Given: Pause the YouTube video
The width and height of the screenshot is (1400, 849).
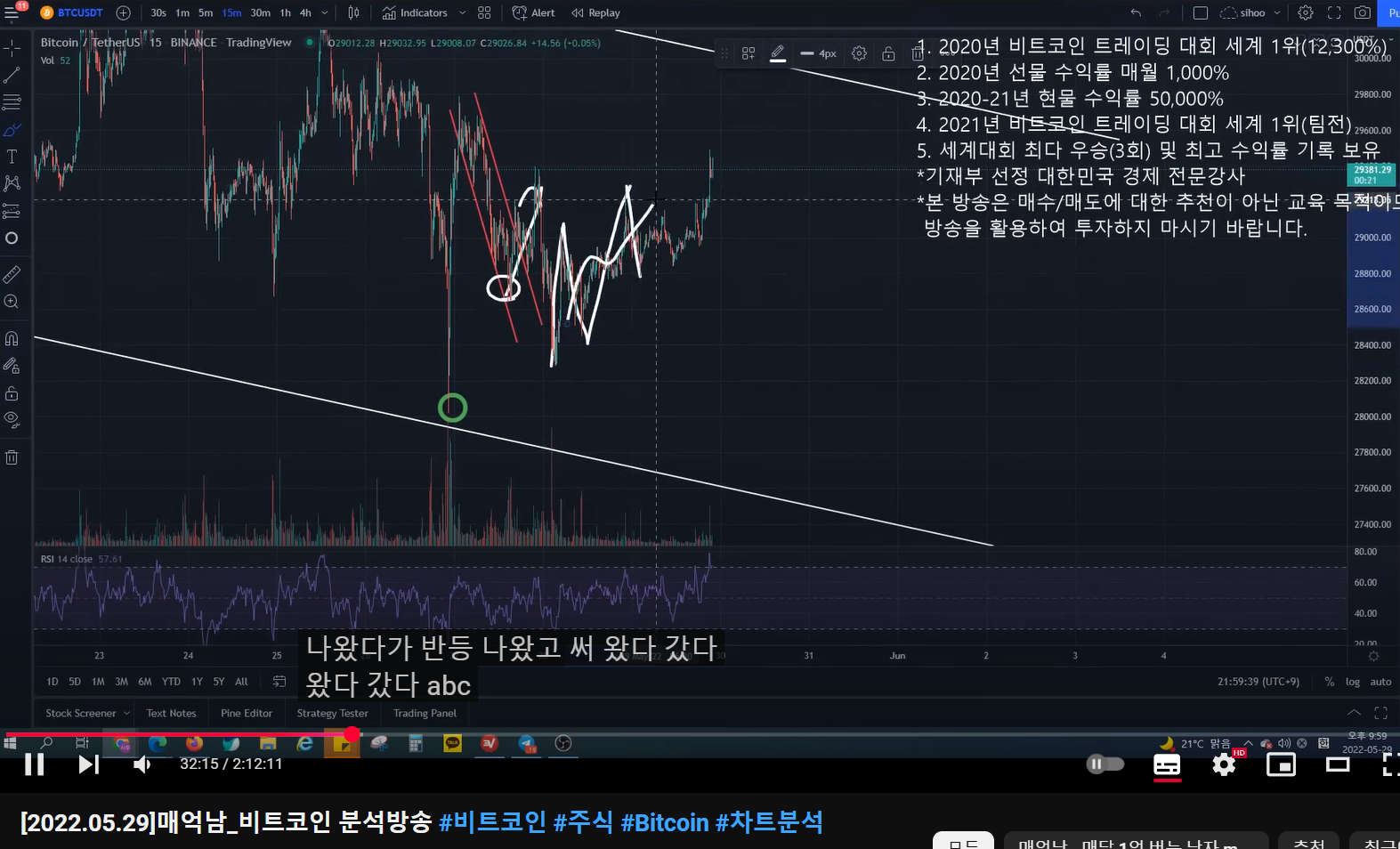Looking at the screenshot, I should 34,764.
